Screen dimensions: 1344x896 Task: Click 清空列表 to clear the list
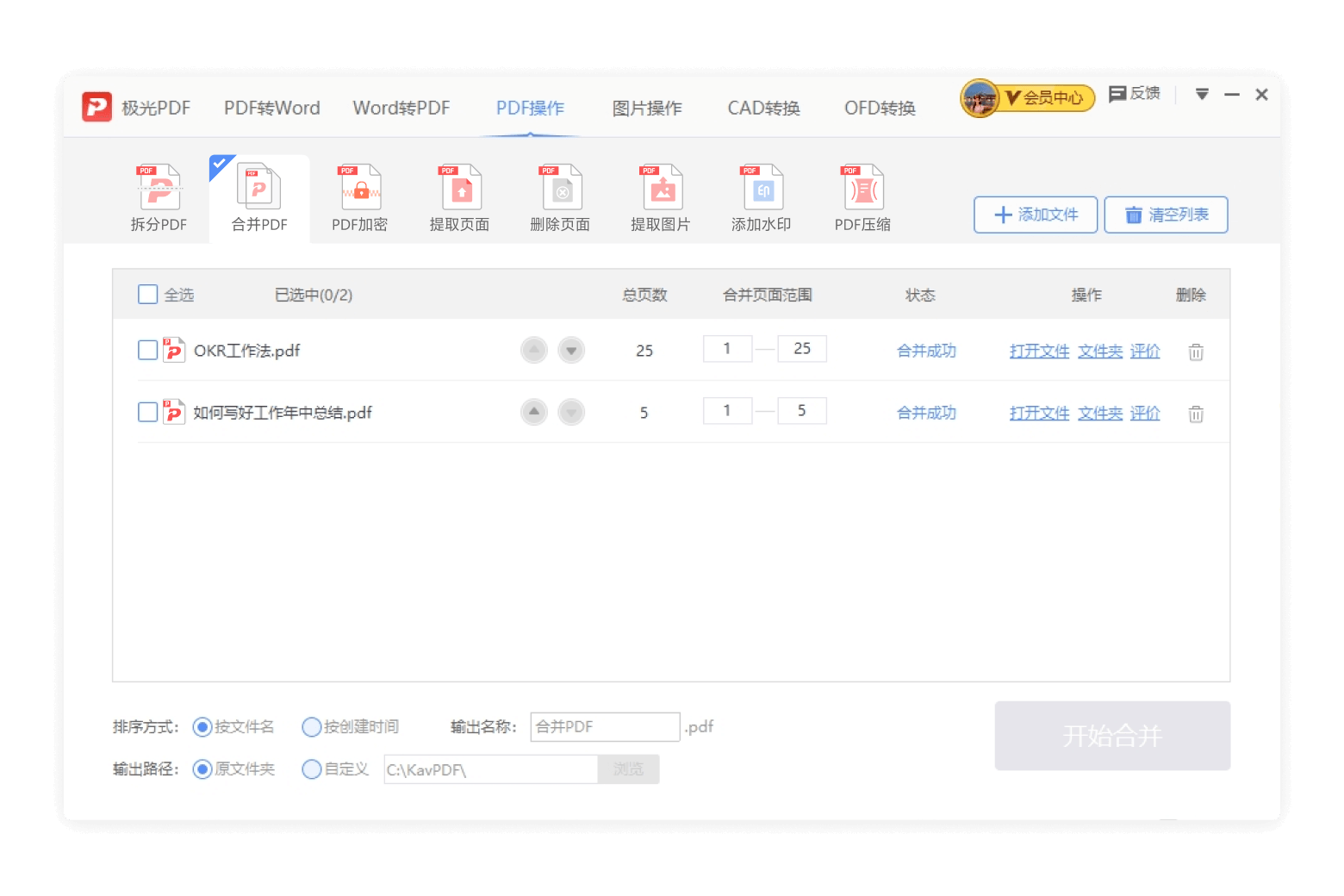pos(1166,215)
